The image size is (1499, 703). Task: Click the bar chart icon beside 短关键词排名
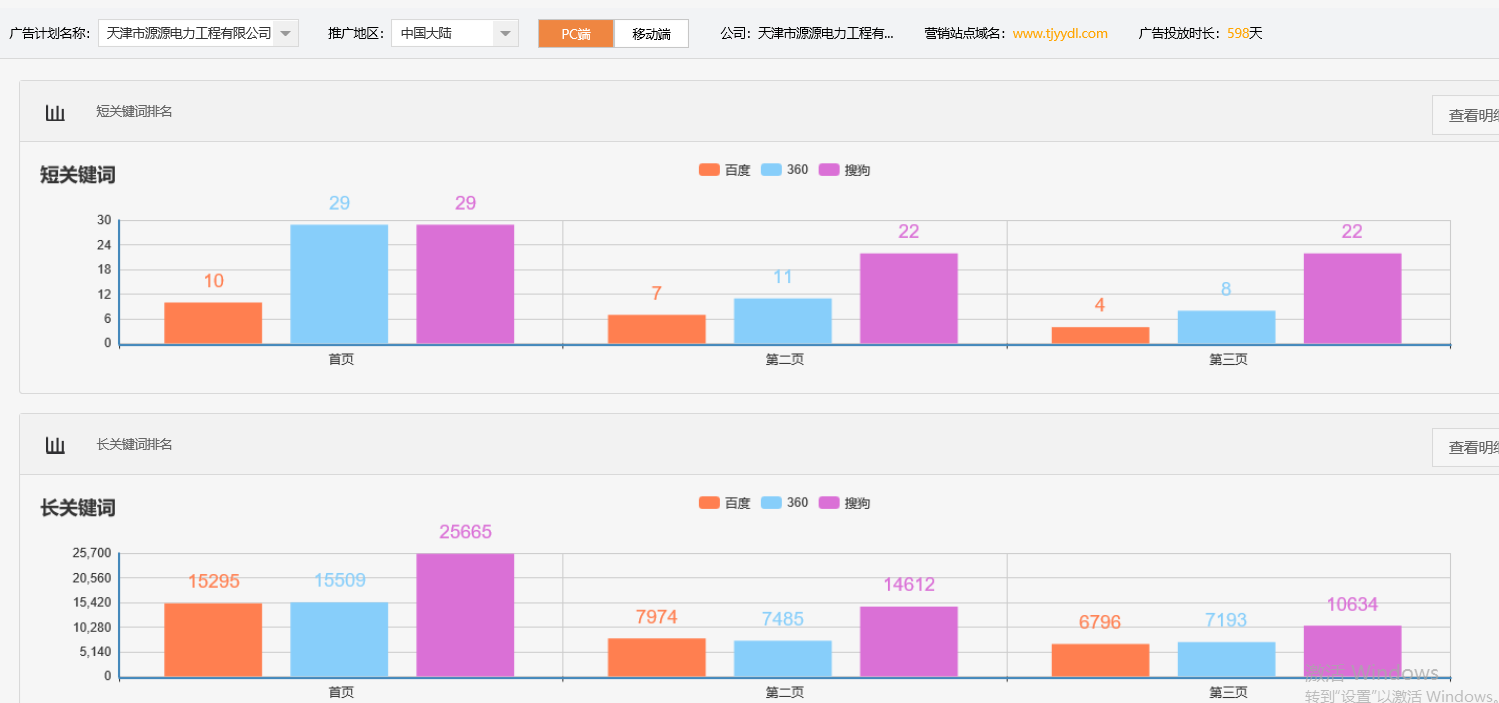(x=55, y=112)
